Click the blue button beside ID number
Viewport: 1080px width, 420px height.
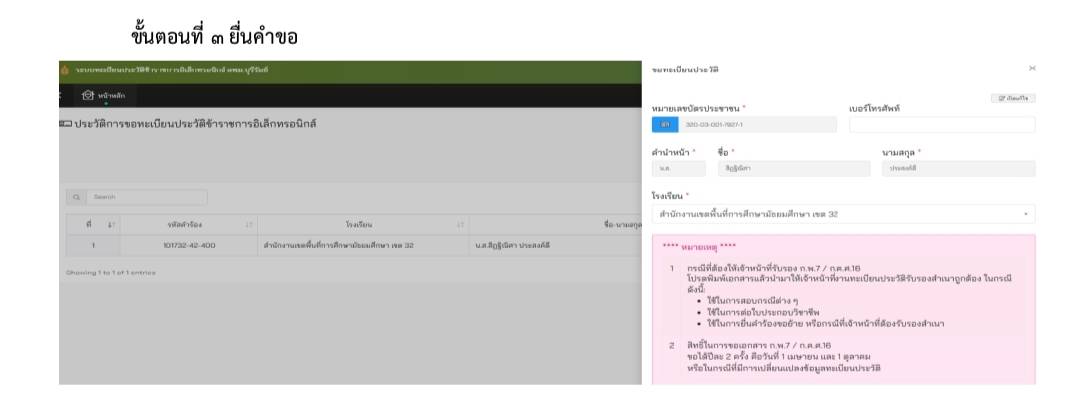coord(665,125)
